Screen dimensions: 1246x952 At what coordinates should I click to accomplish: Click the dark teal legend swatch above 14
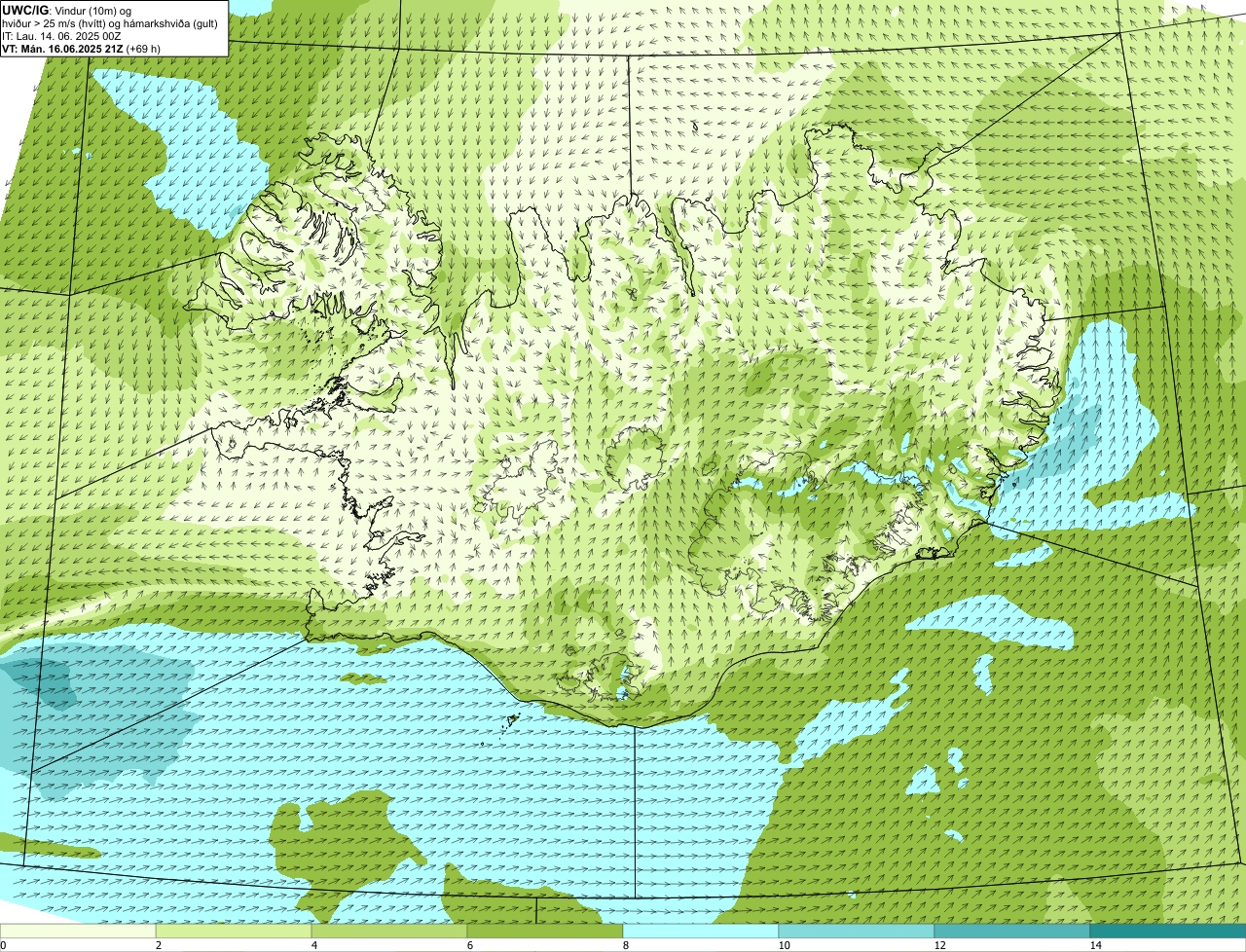tap(1168, 932)
